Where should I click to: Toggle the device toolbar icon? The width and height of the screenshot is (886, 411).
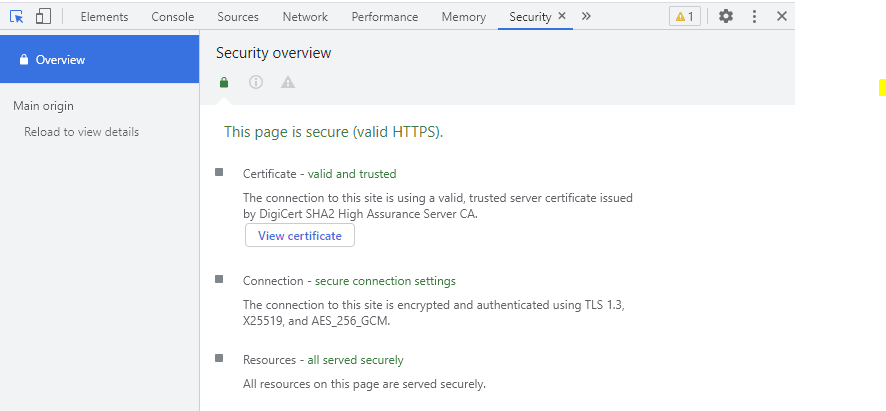tap(44, 16)
